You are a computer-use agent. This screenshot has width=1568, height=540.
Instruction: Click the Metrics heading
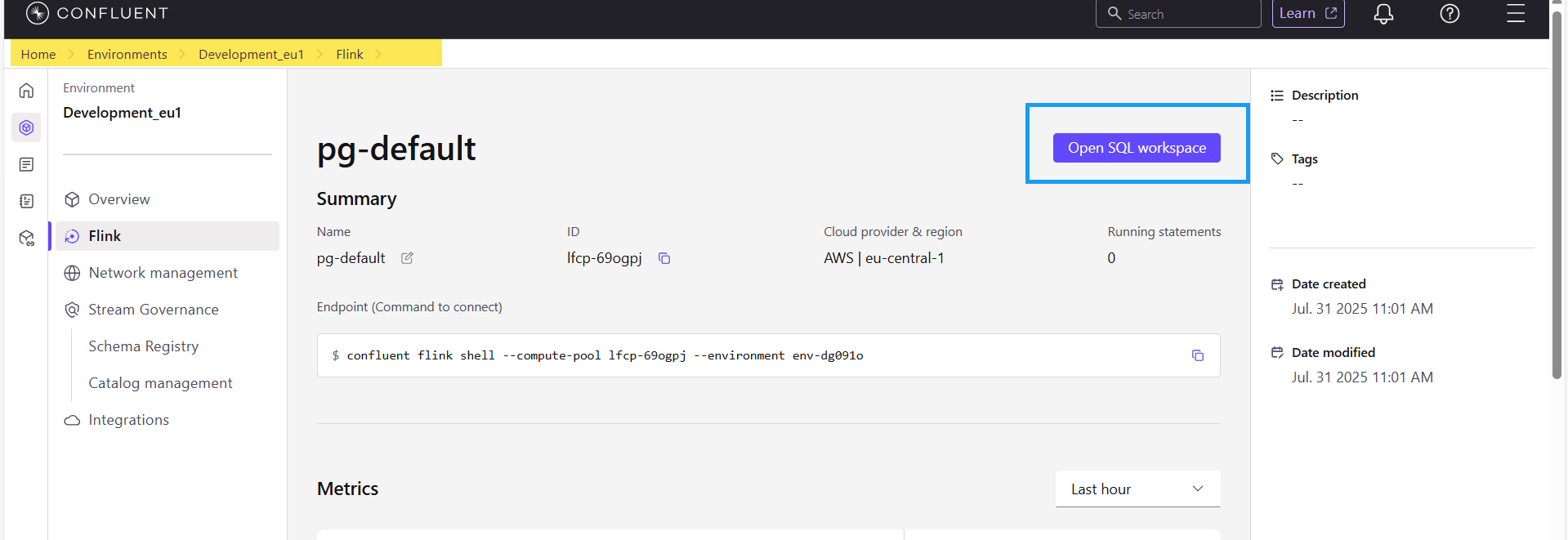347,489
